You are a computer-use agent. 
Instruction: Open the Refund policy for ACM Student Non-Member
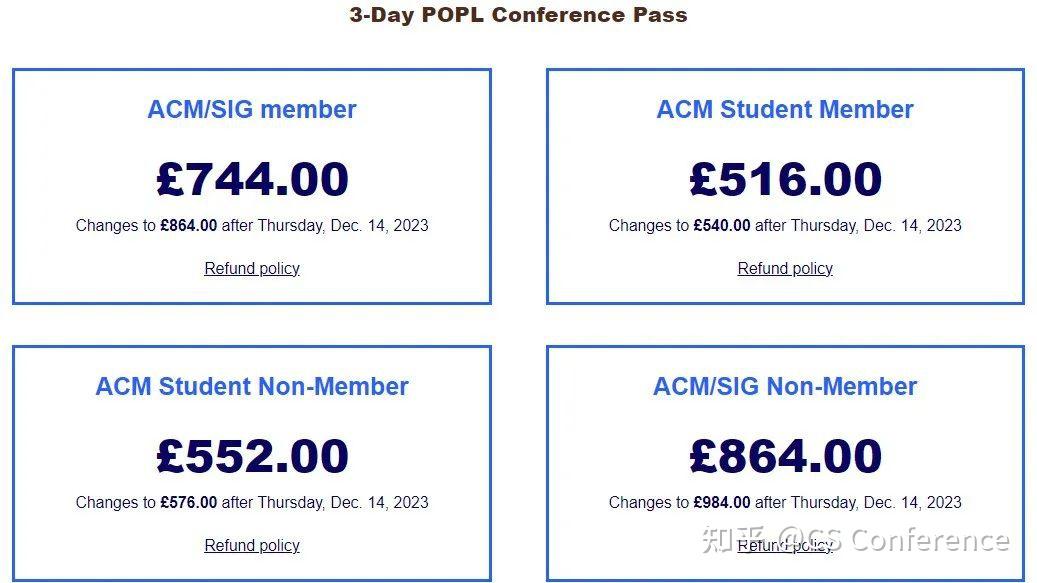251,545
